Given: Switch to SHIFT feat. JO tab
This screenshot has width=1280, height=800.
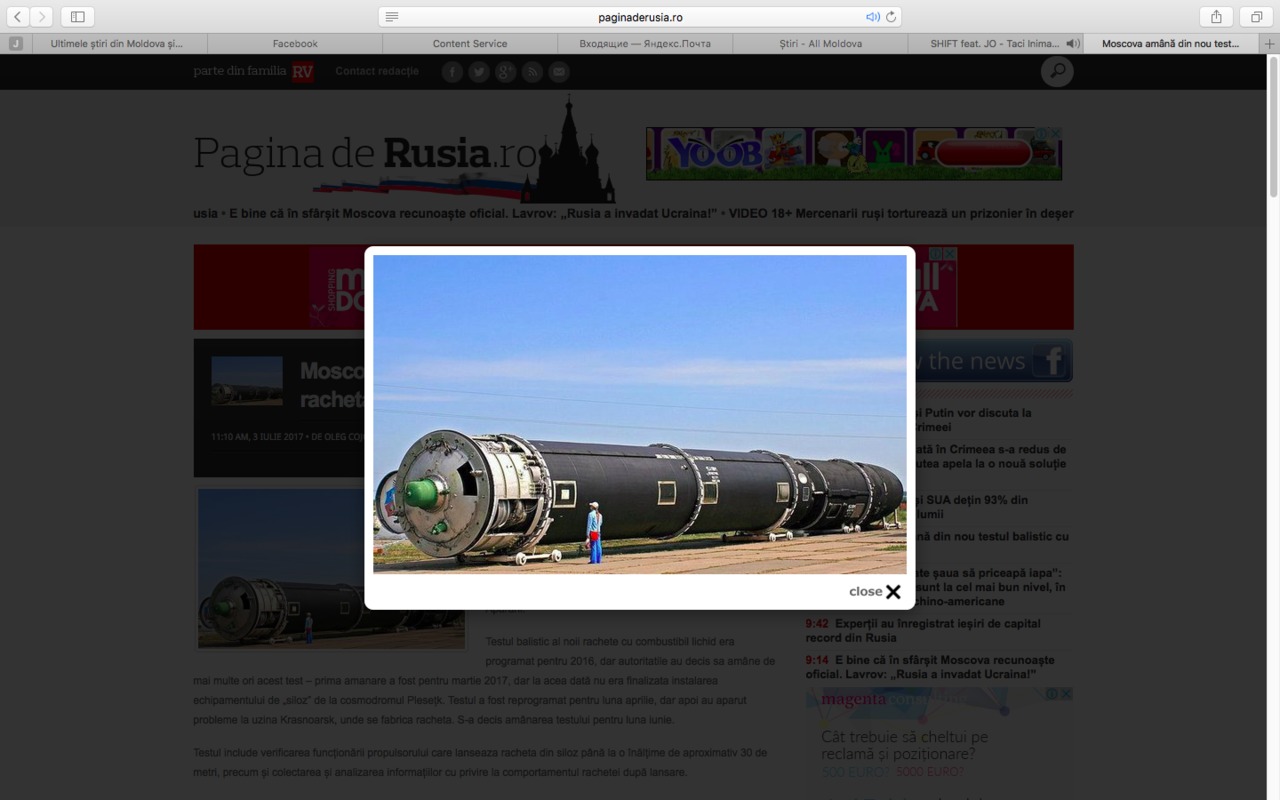Looking at the screenshot, I should 995,44.
